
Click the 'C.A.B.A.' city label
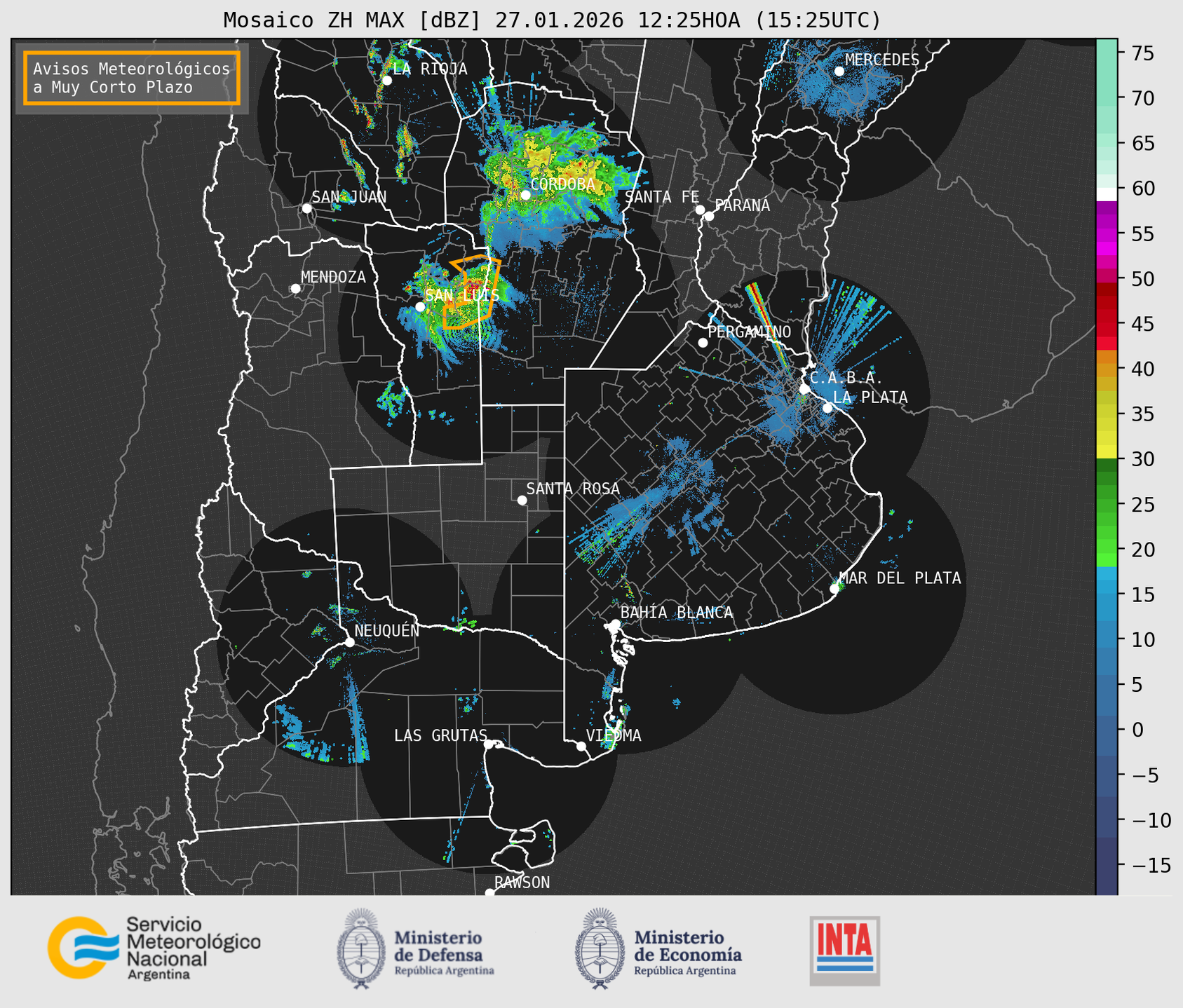point(846,378)
